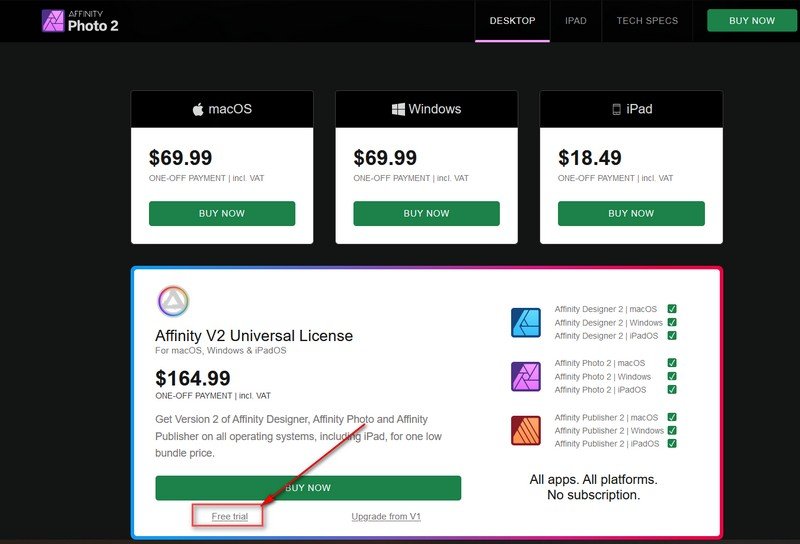
Task: Click 'Affinity Publisher 2 | iPadOS' label
Action: (x=607, y=444)
